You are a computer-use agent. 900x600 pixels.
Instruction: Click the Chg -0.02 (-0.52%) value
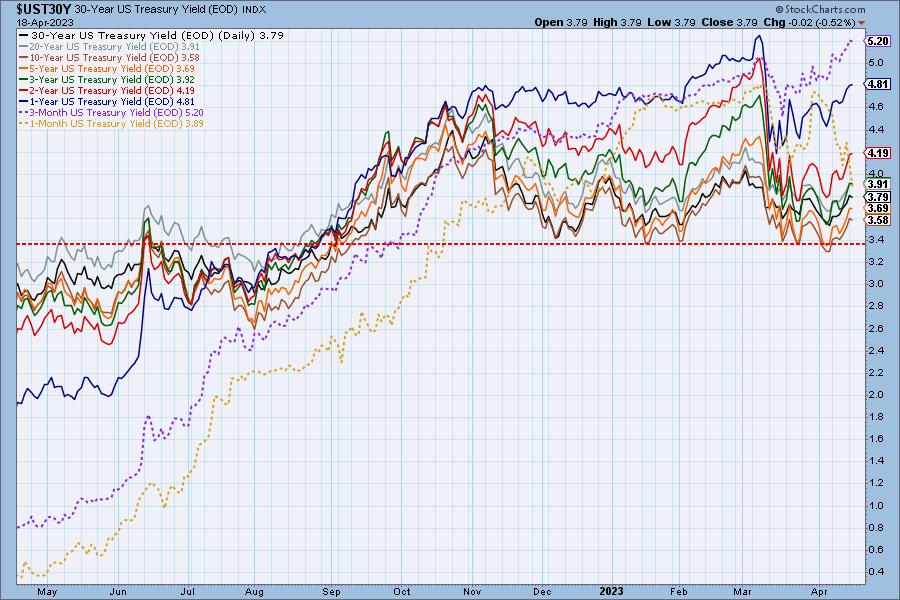coord(809,22)
